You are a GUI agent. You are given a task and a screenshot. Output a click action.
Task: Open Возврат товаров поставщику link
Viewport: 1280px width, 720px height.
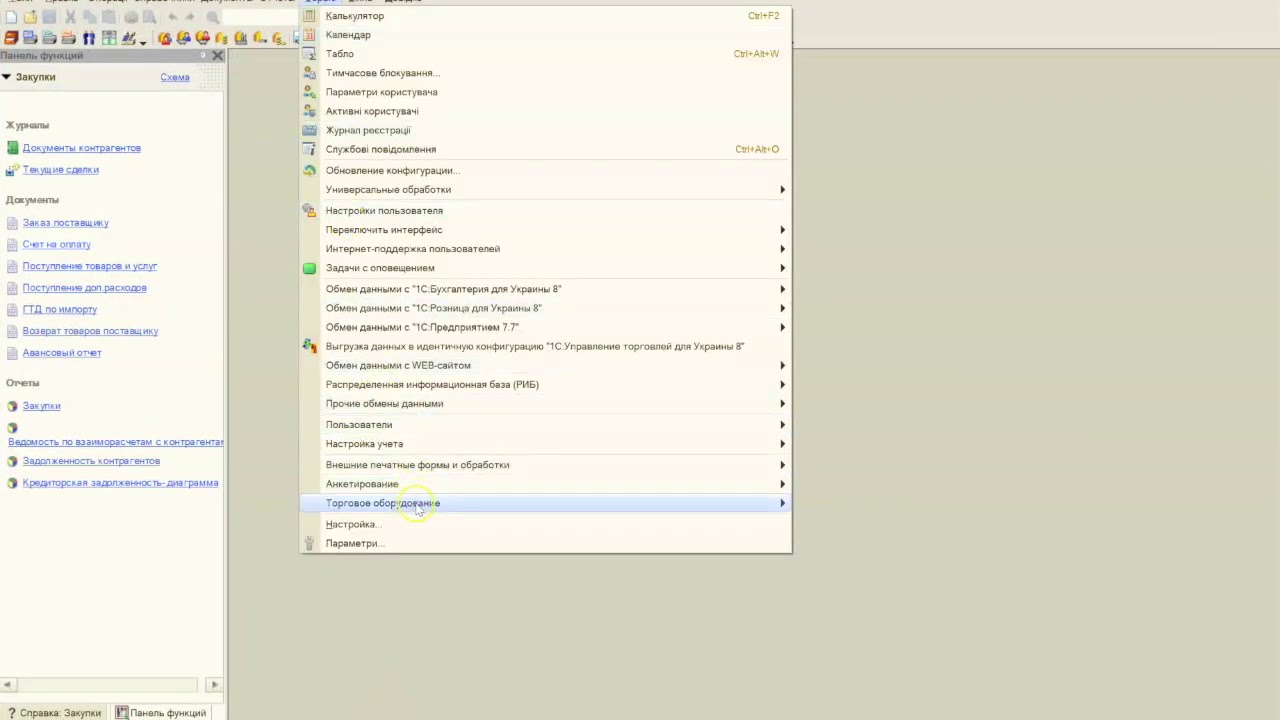(x=91, y=331)
